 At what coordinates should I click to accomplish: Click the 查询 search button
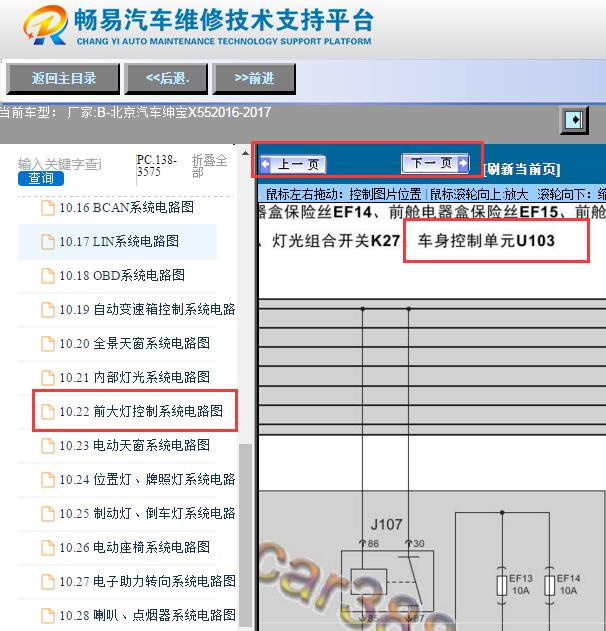tap(41, 178)
